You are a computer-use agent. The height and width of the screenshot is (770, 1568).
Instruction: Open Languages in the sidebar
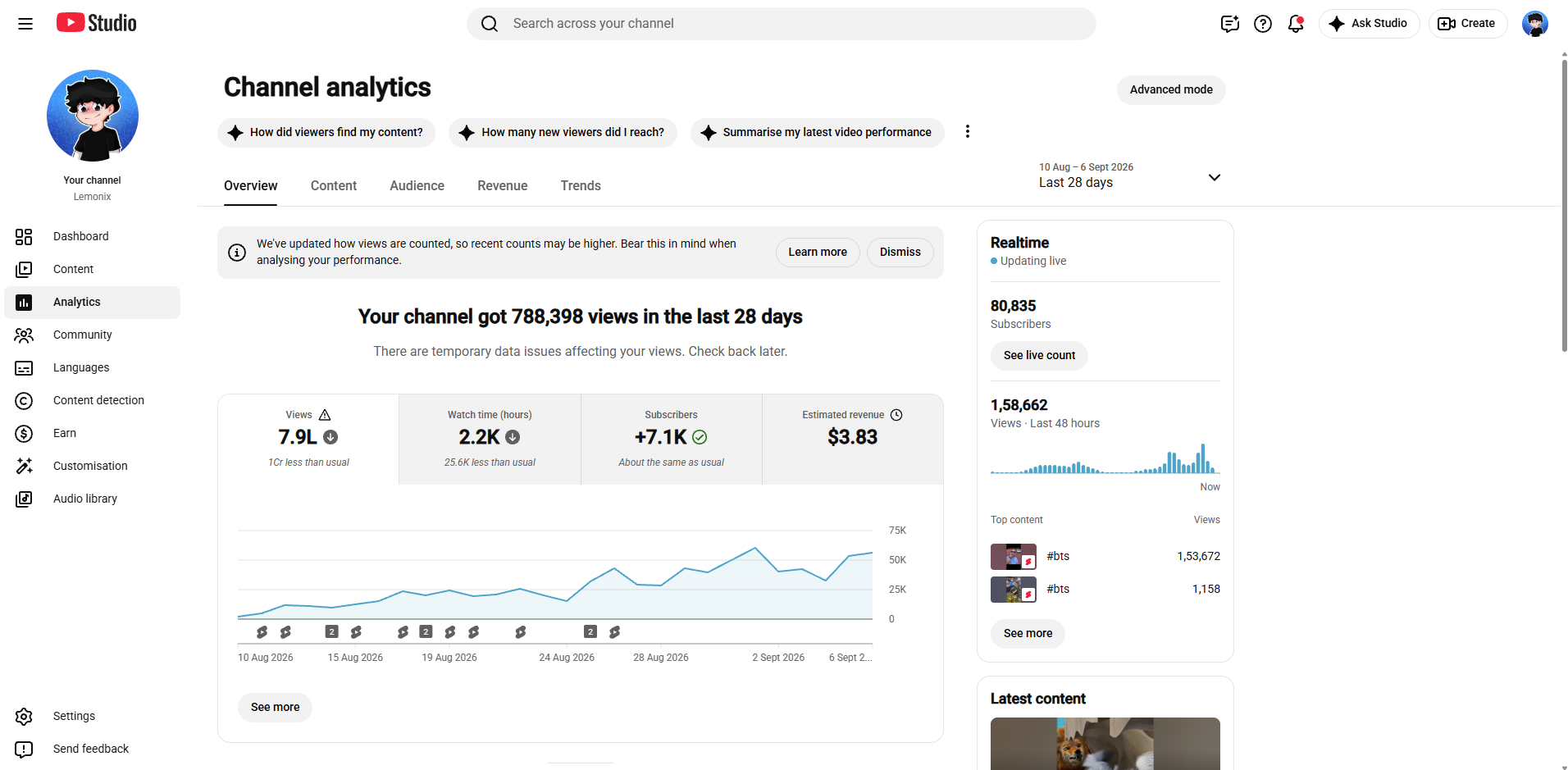[92, 367]
